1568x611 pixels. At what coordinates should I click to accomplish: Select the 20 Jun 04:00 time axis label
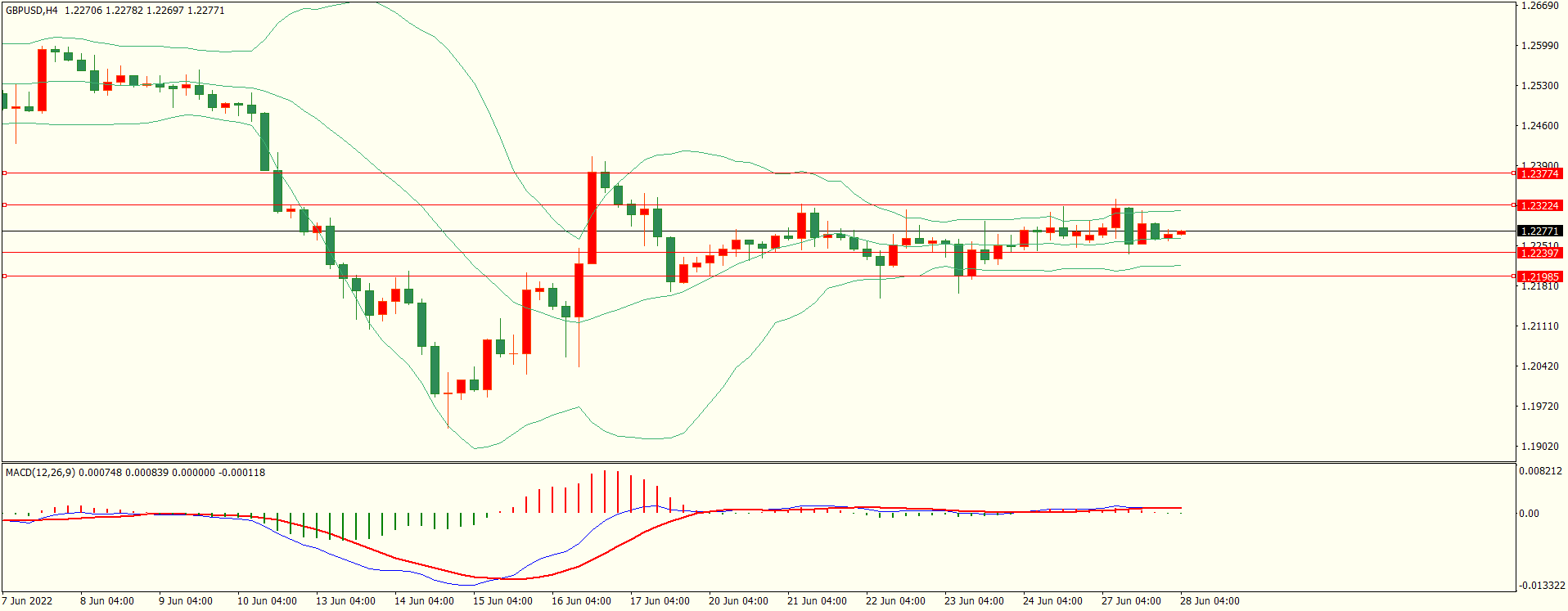tap(738, 601)
